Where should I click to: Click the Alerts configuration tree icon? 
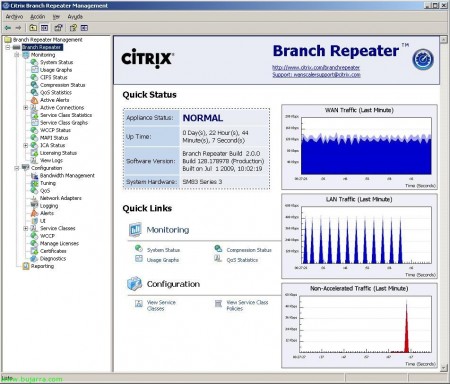[x=34, y=213]
